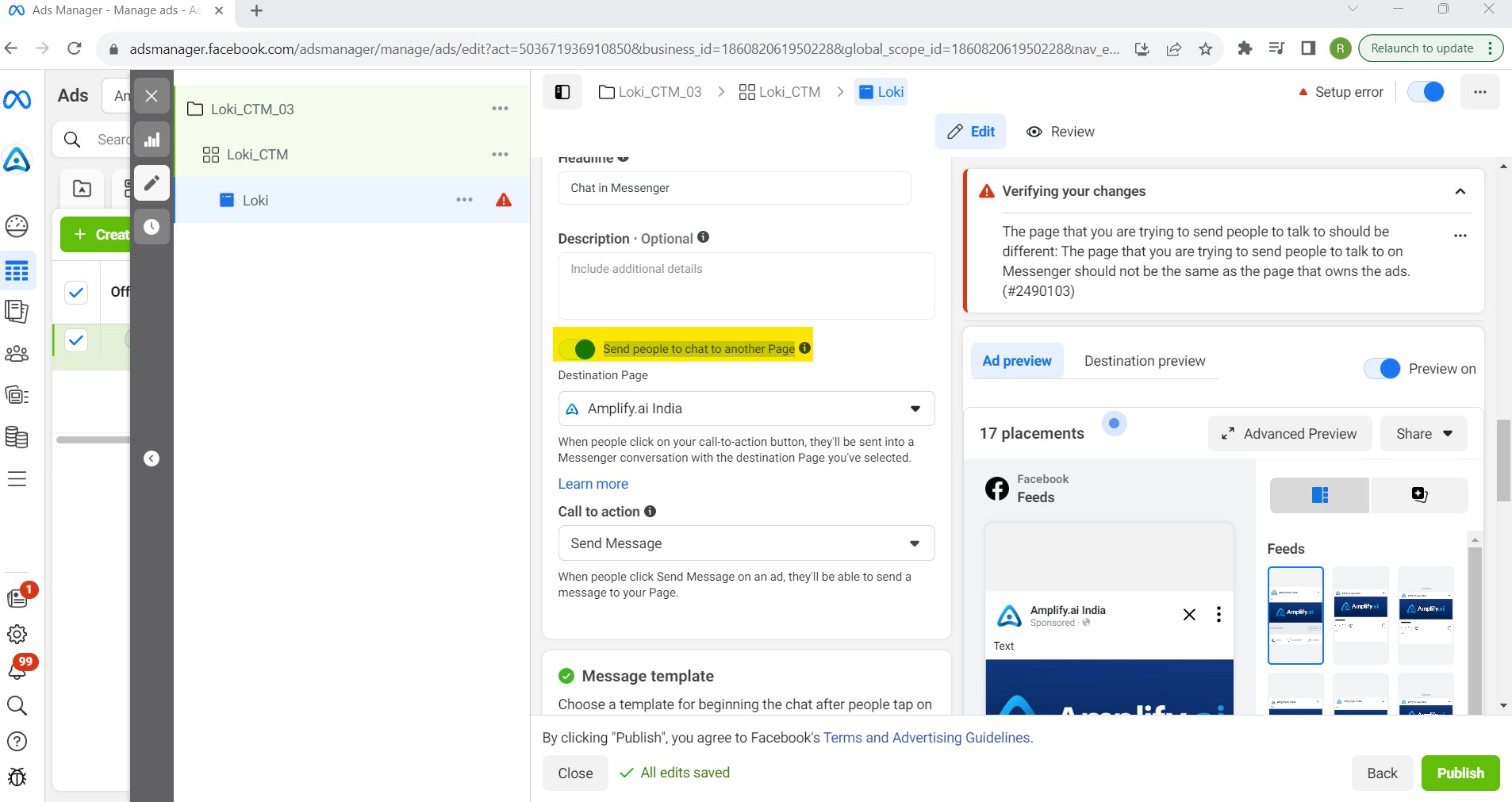This screenshot has height=802, width=1512.
Task: Toggle the ad status switch near Setup error
Action: click(1426, 92)
